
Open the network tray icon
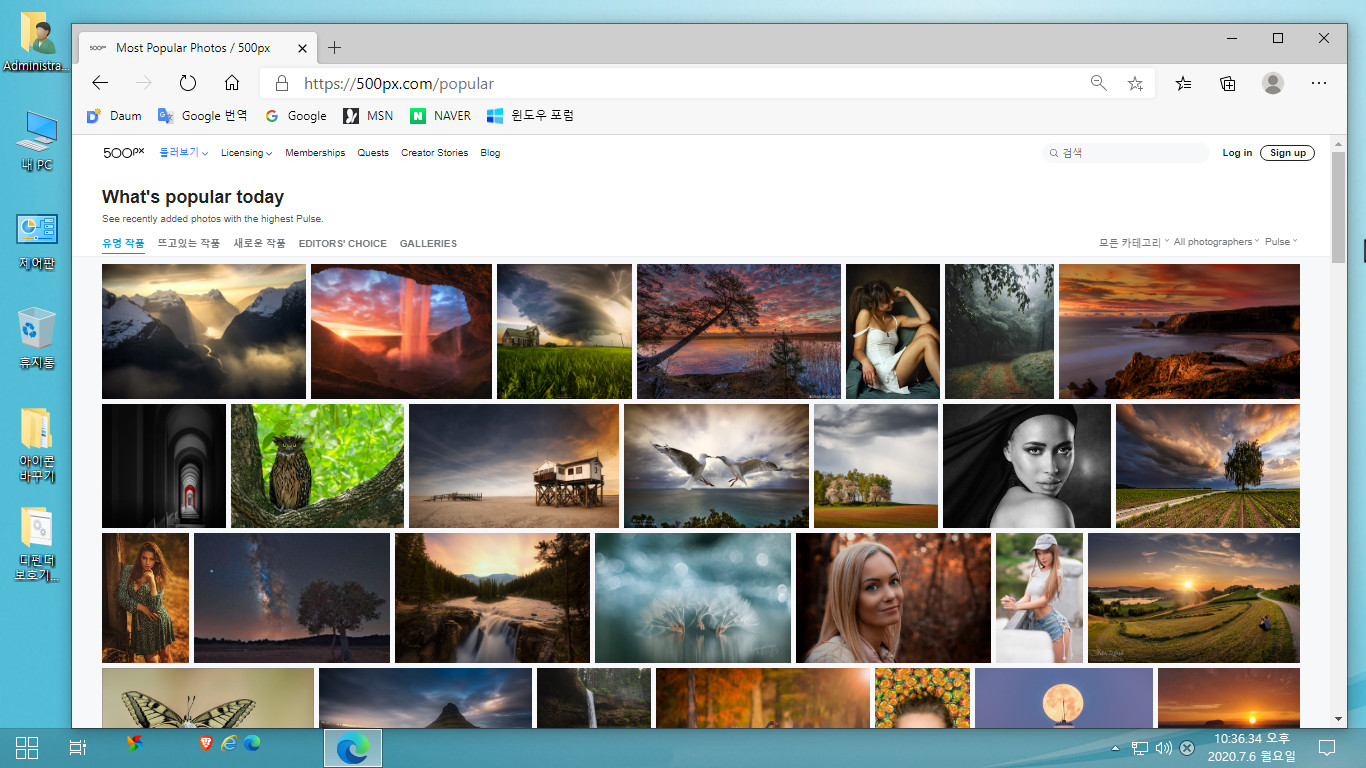(x=1139, y=747)
